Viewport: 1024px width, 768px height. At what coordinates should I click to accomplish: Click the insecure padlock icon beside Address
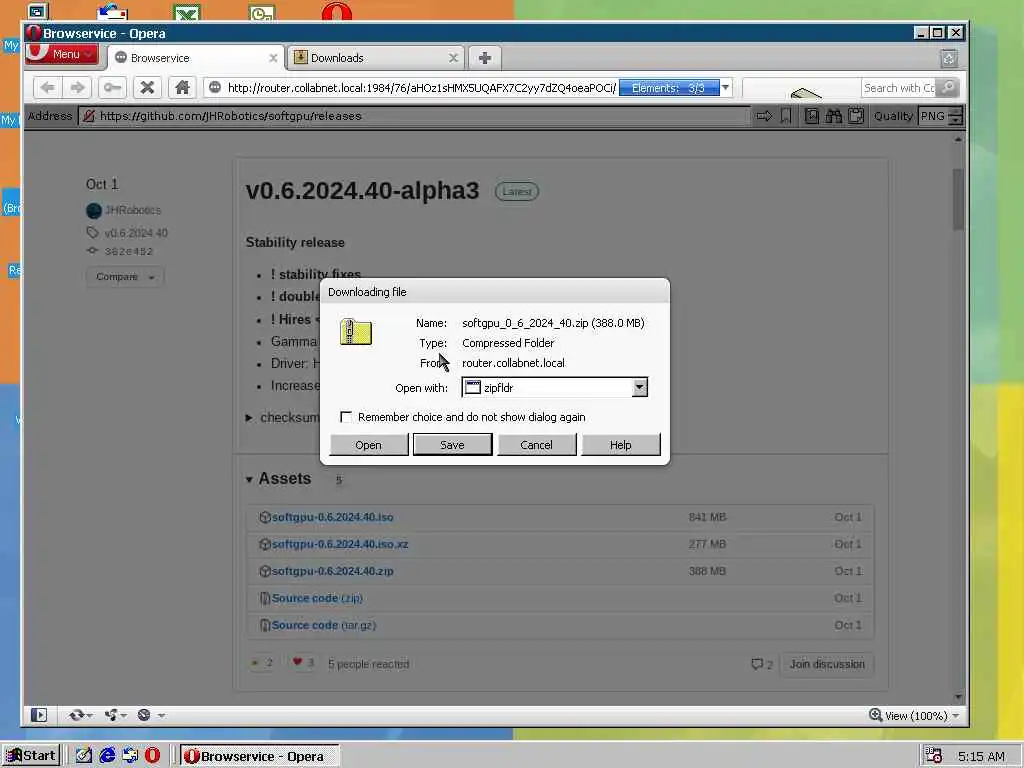pyautogui.click(x=89, y=116)
